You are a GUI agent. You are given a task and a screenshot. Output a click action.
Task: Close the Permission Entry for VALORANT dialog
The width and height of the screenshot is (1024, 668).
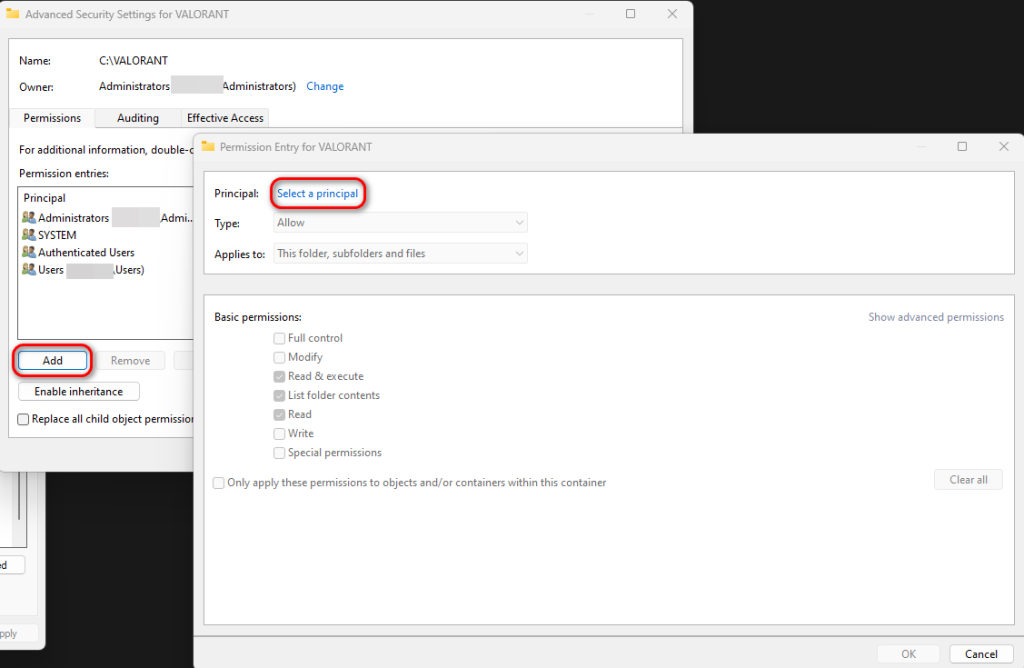pos(1003,146)
